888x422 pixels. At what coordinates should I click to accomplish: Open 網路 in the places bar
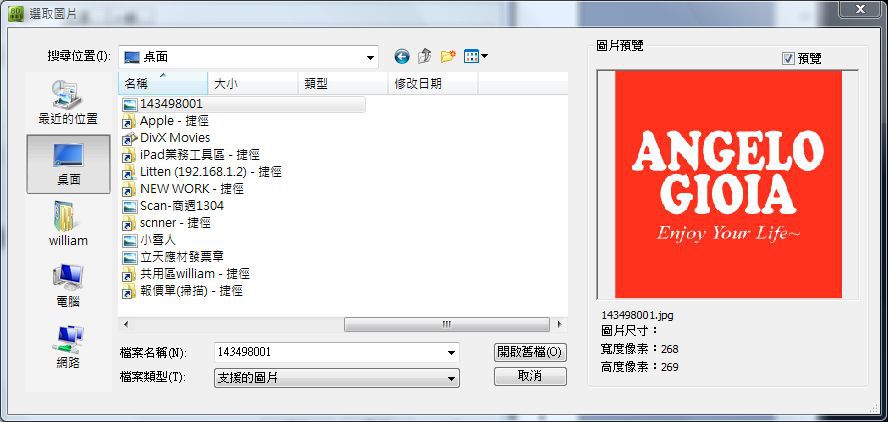coord(68,347)
